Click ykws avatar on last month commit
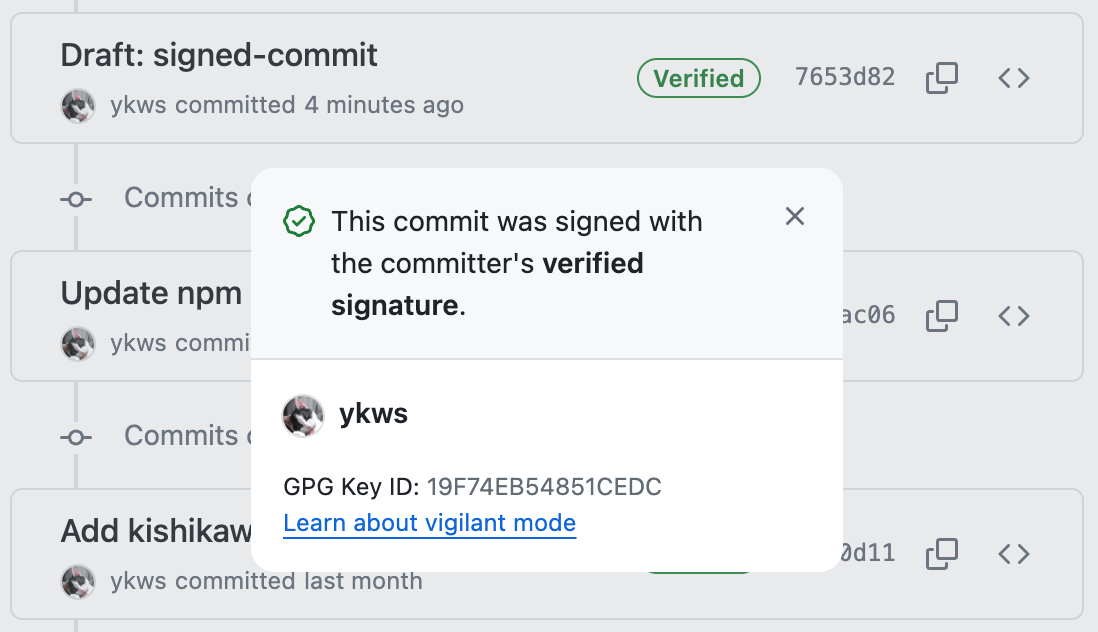 click(78, 582)
